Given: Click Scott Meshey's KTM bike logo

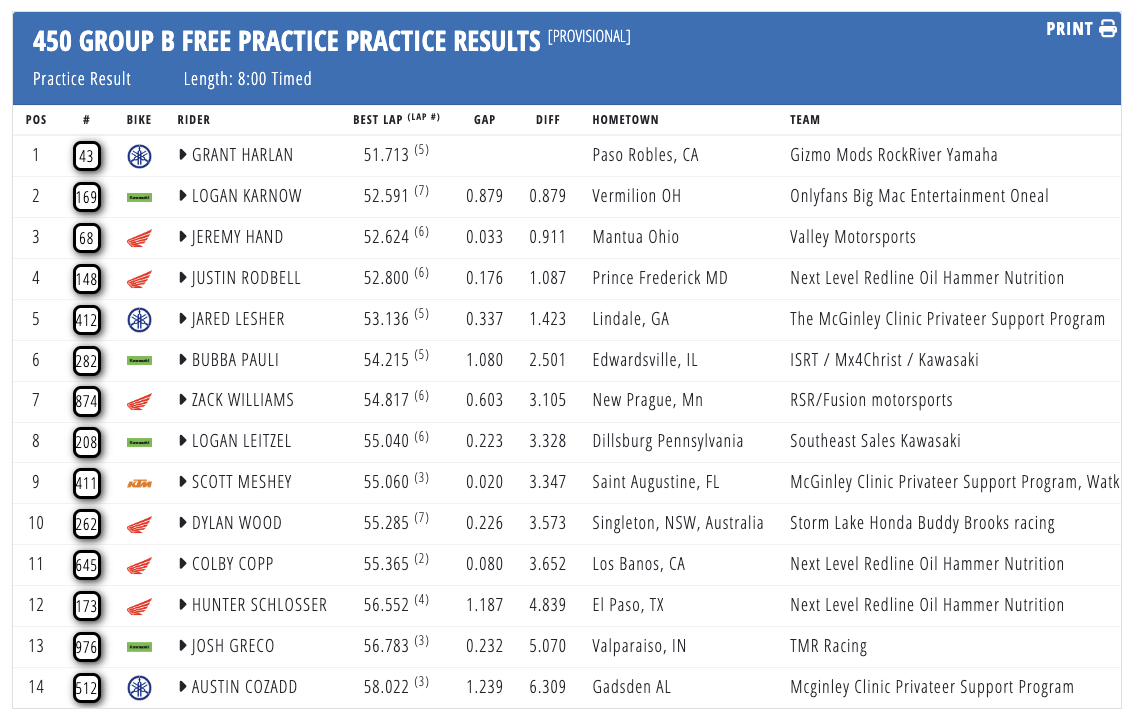Looking at the screenshot, I should [139, 483].
